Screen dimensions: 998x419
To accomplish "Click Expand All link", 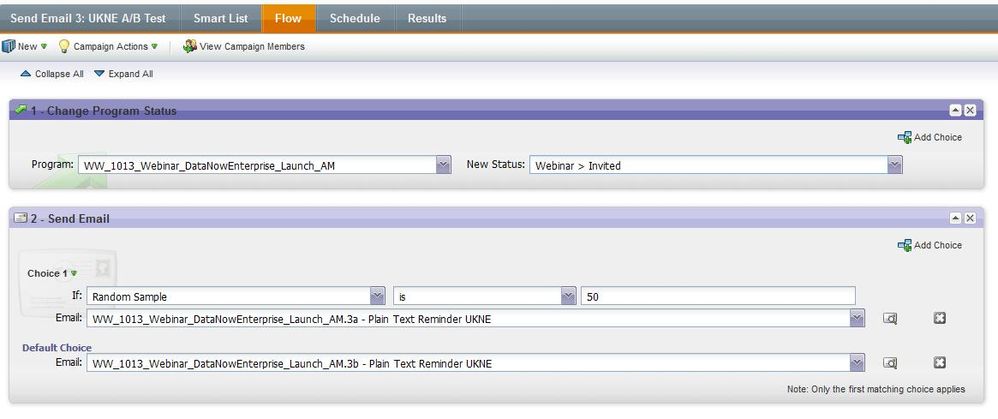I will (x=124, y=74).
